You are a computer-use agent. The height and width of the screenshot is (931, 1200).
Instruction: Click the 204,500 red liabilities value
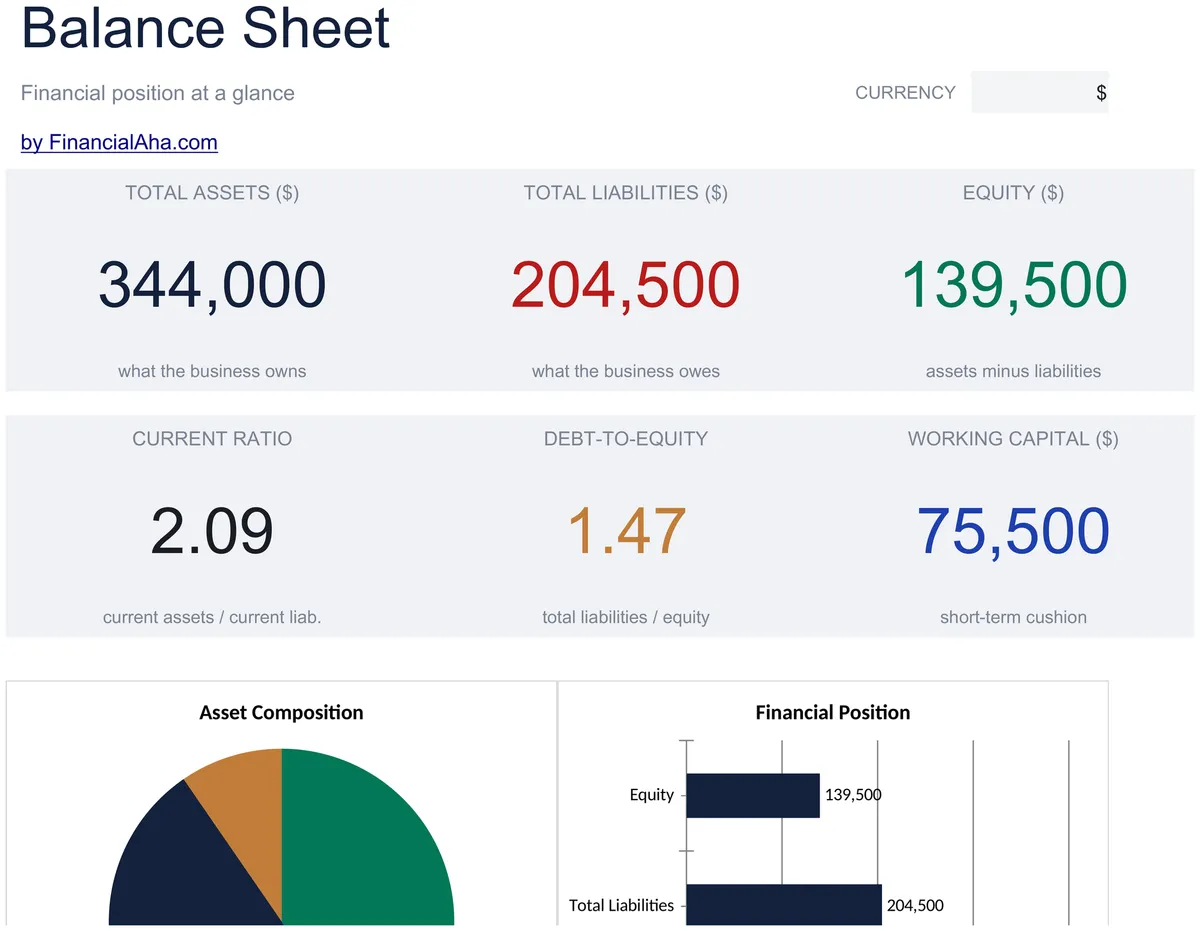[626, 285]
